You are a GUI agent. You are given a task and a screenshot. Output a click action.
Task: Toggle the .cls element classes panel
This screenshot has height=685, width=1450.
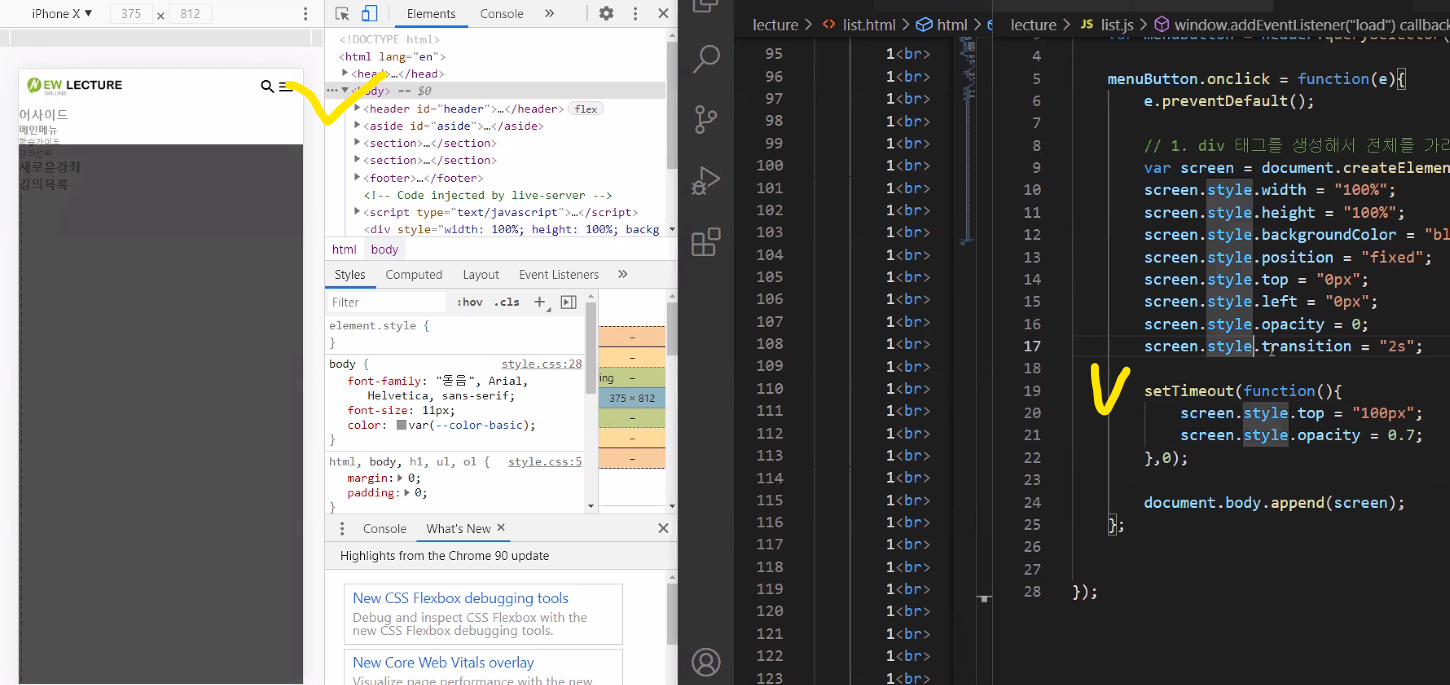click(507, 302)
